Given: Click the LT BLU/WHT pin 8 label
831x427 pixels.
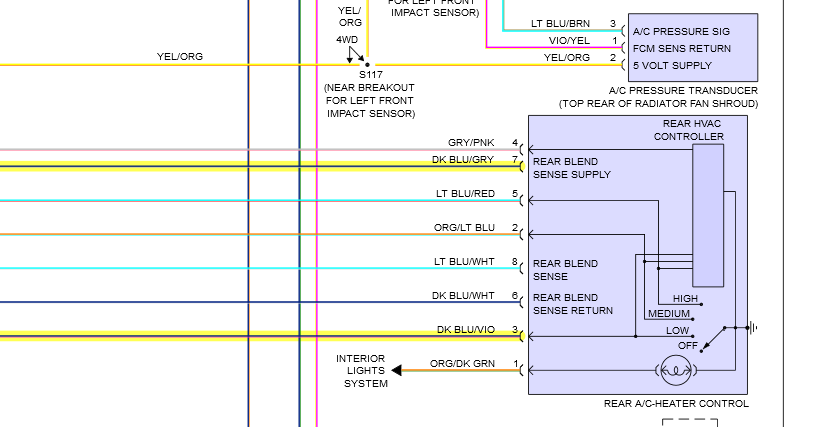Looking at the screenshot, I should tap(464, 262).
